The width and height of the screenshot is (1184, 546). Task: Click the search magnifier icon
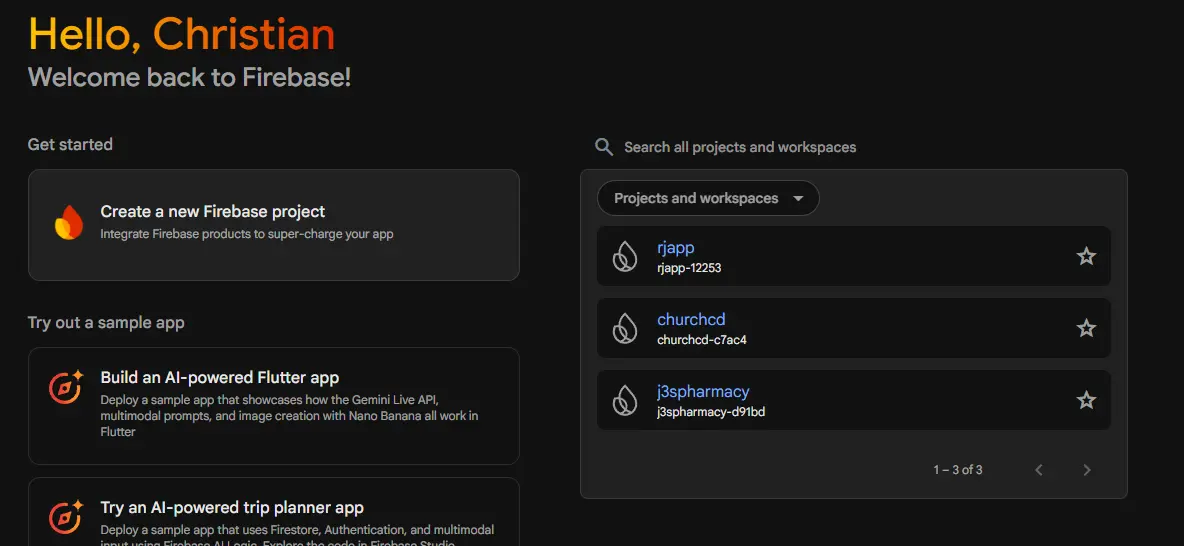coord(603,147)
